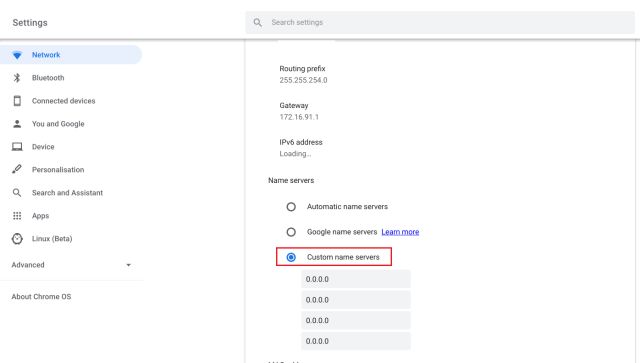Click the Apps grid icon
Screen dimensions: 640x363
pyautogui.click(x=17, y=216)
